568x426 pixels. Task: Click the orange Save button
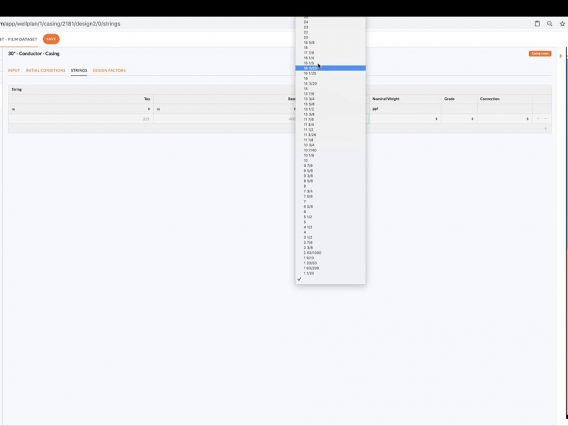(x=51, y=39)
